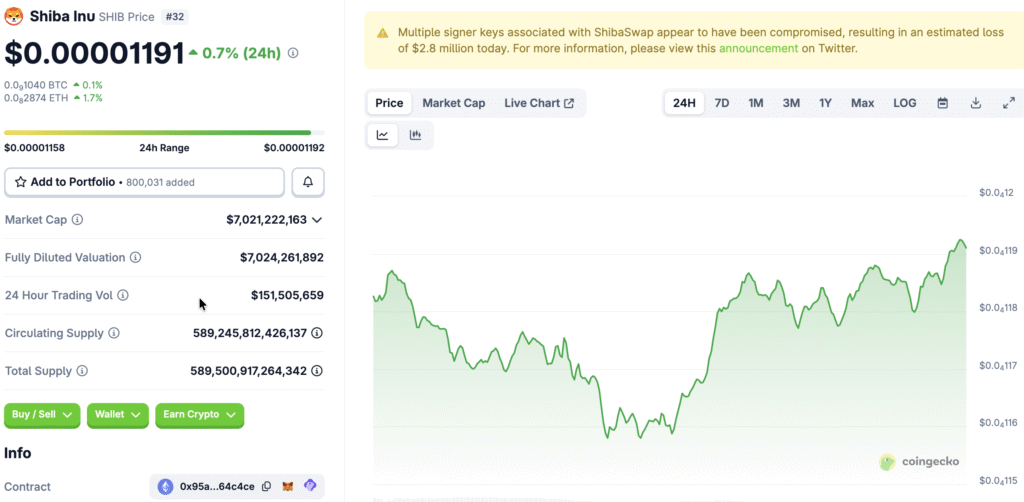This screenshot has width=1024, height=502.
Task: Open the Live Chart tab
Action: click(x=539, y=103)
